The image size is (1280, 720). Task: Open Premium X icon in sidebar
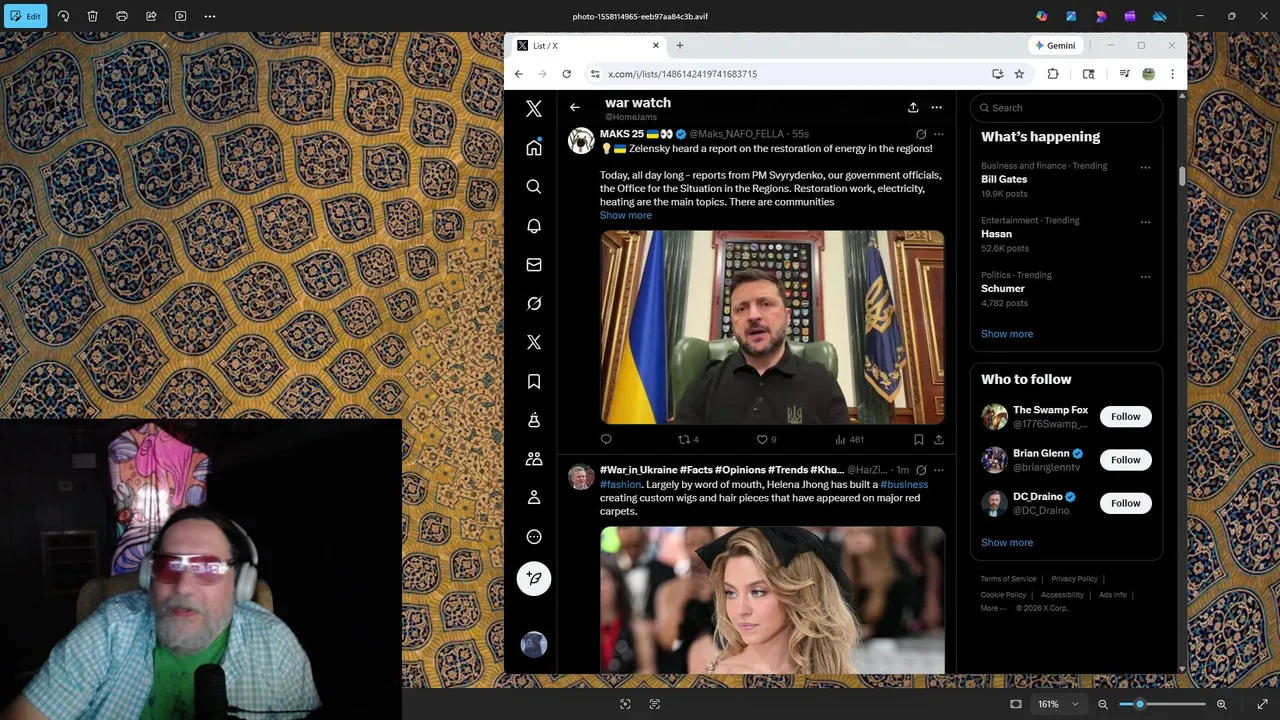(x=534, y=342)
